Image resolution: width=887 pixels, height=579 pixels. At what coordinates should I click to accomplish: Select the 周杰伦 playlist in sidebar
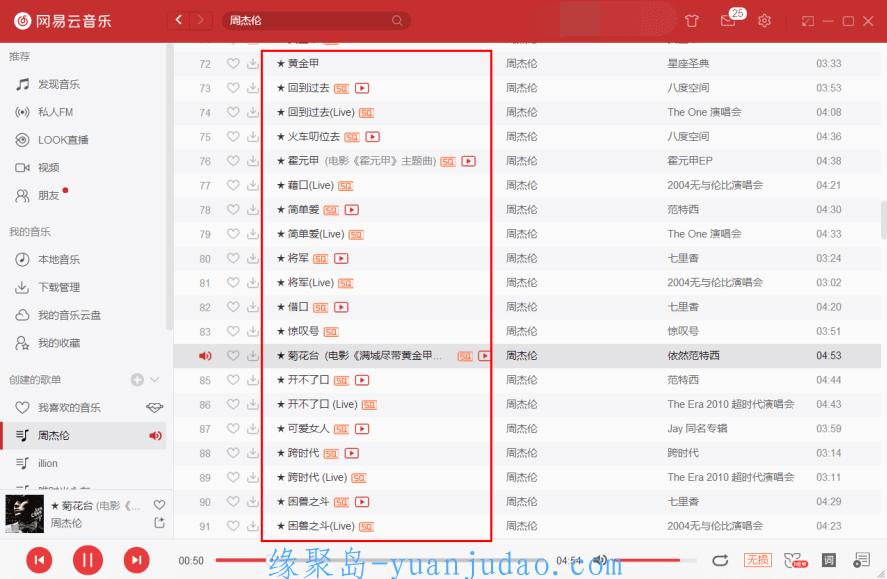83,435
